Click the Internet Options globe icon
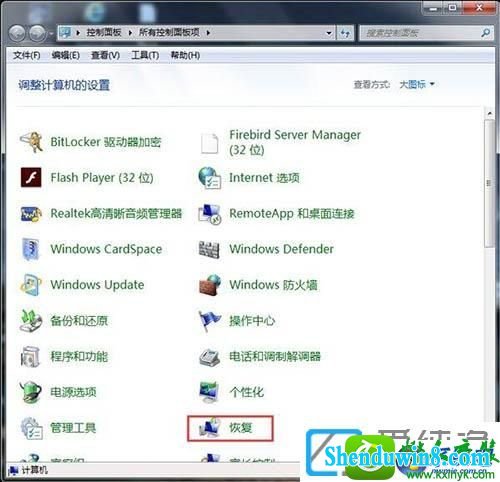The height and width of the screenshot is (482, 500). [210, 178]
